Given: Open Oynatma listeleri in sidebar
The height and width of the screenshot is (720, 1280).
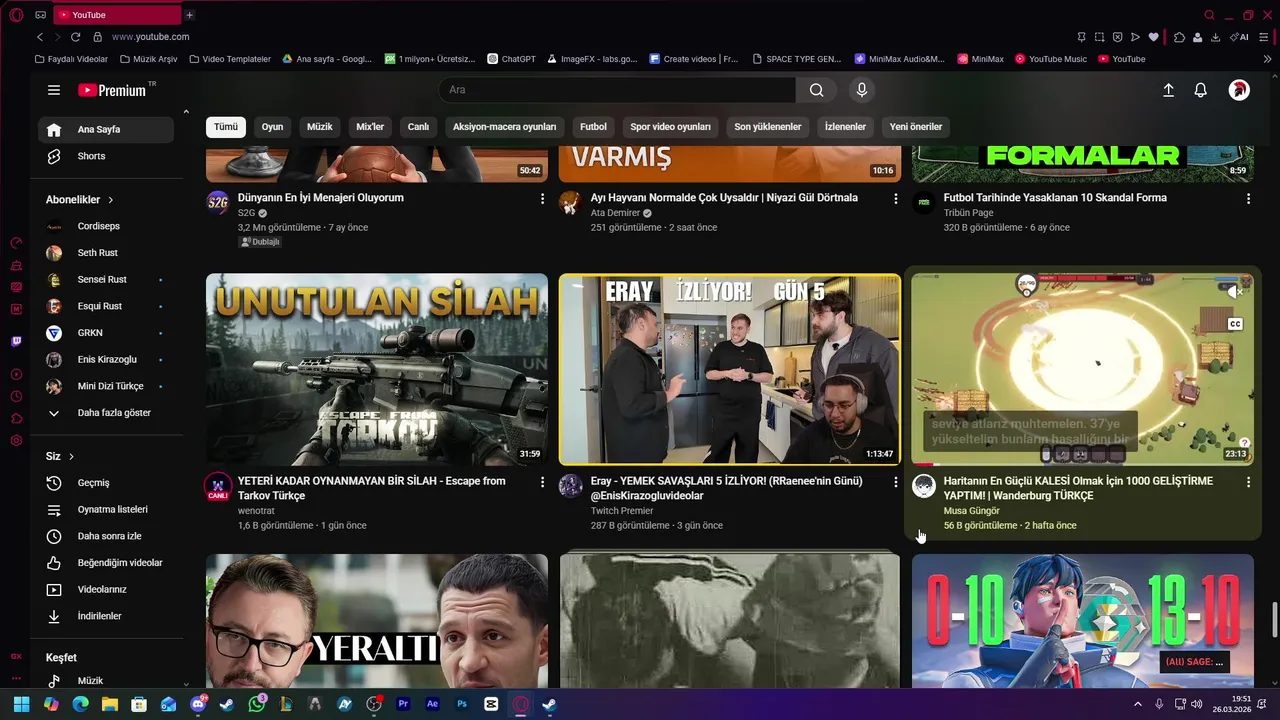Looking at the screenshot, I should tap(106, 510).
